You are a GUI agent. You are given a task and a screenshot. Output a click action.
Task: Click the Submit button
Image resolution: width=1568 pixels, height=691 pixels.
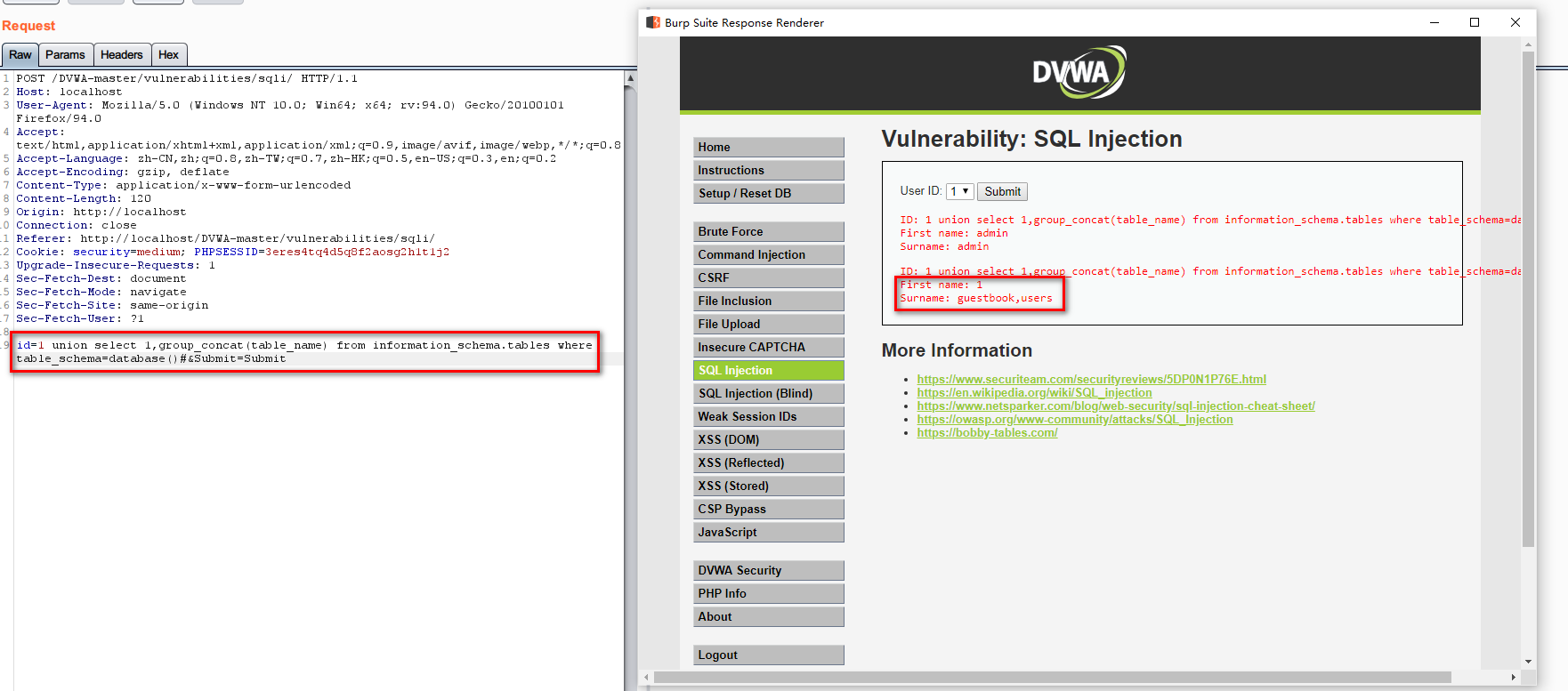click(x=1002, y=191)
